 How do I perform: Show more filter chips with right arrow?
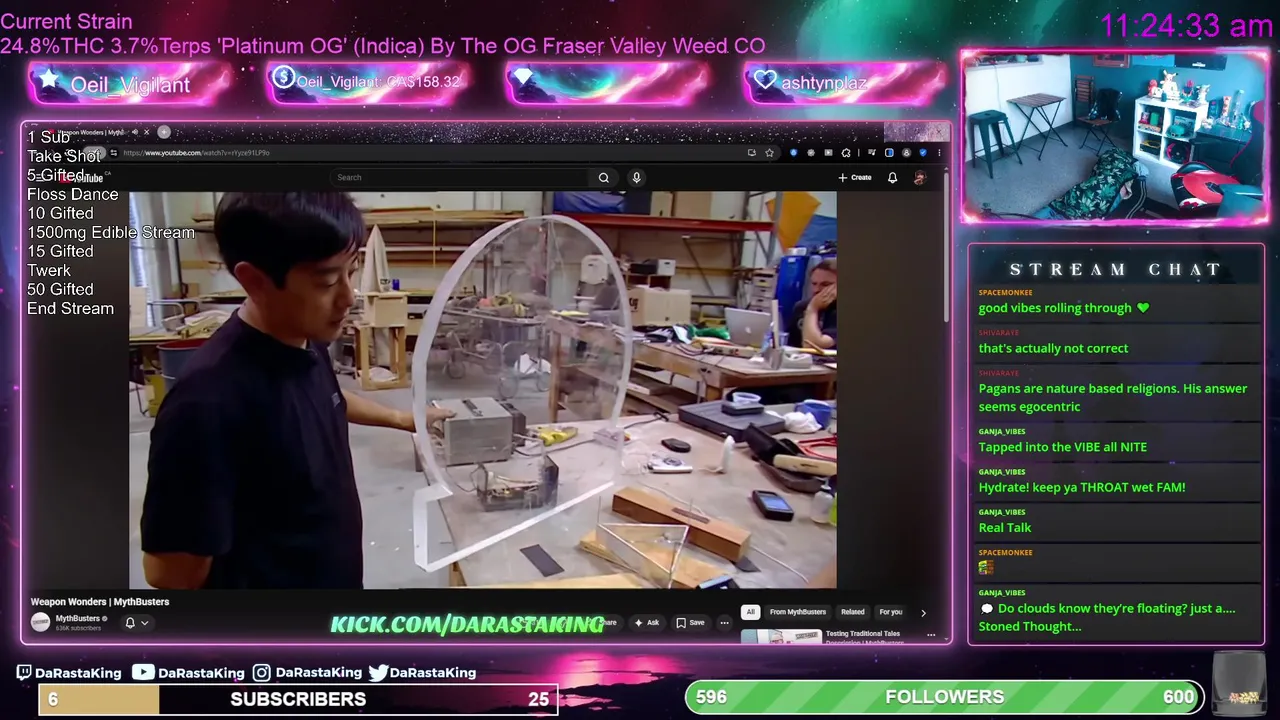point(923,612)
